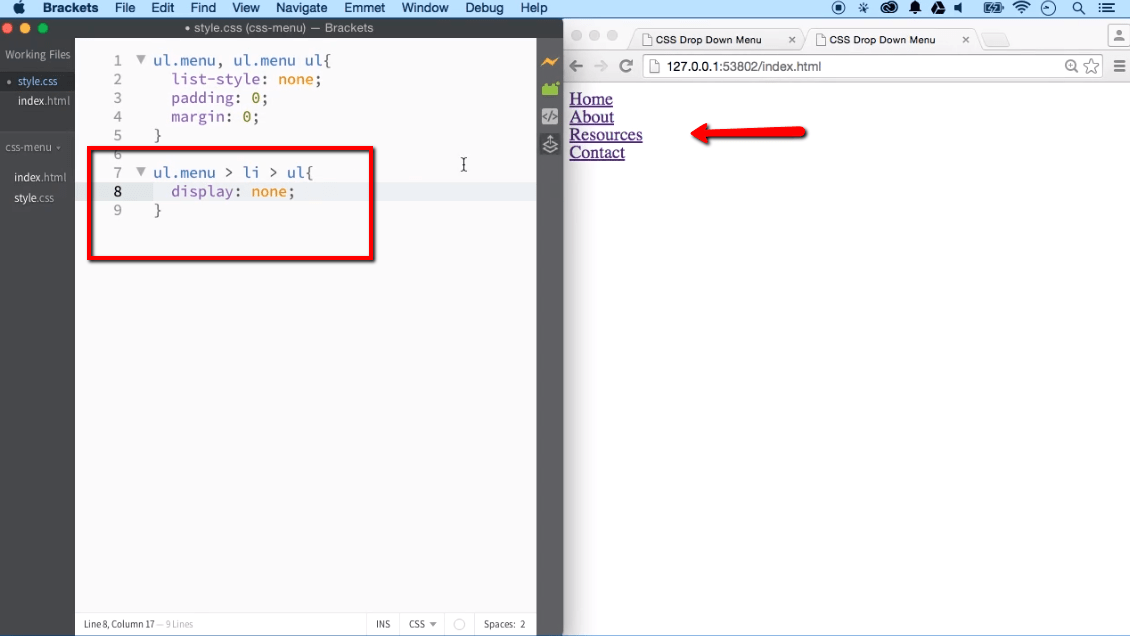Toggle overwrite mode by clicking INS indicator
This screenshot has width=1130, height=636.
382,623
